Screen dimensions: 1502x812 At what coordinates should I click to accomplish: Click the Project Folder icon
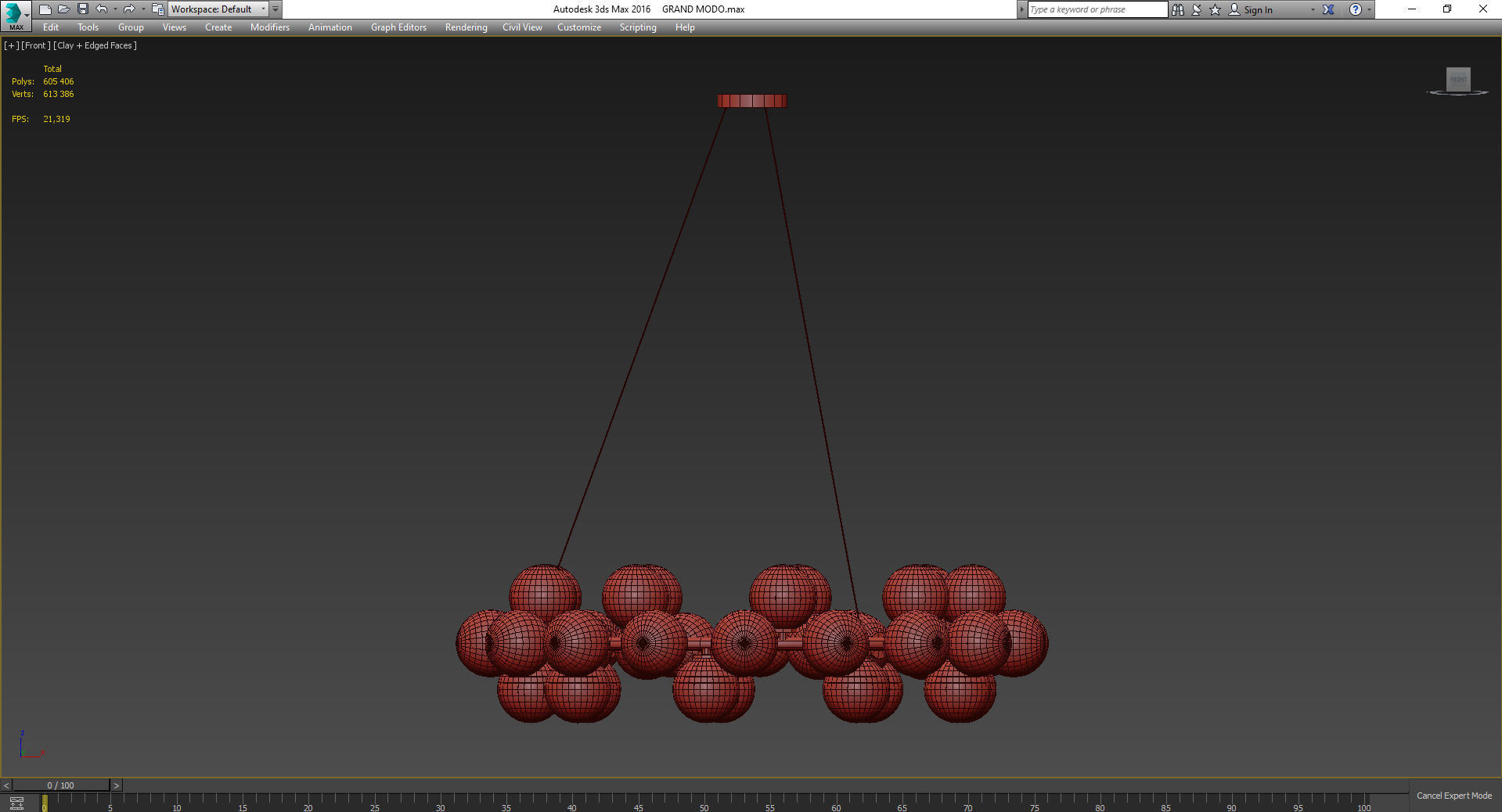coord(157,9)
